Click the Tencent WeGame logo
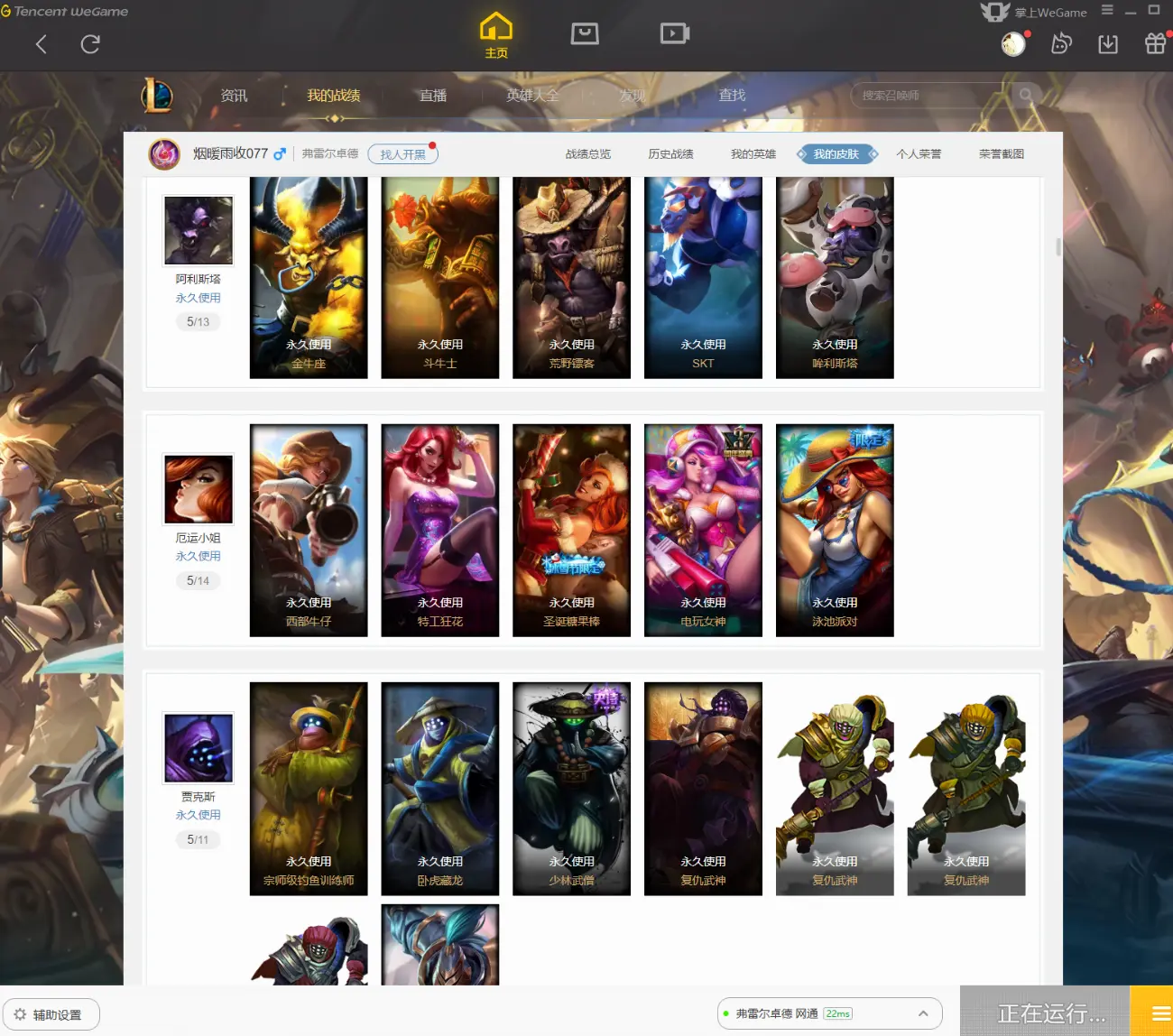 pyautogui.click(x=65, y=11)
